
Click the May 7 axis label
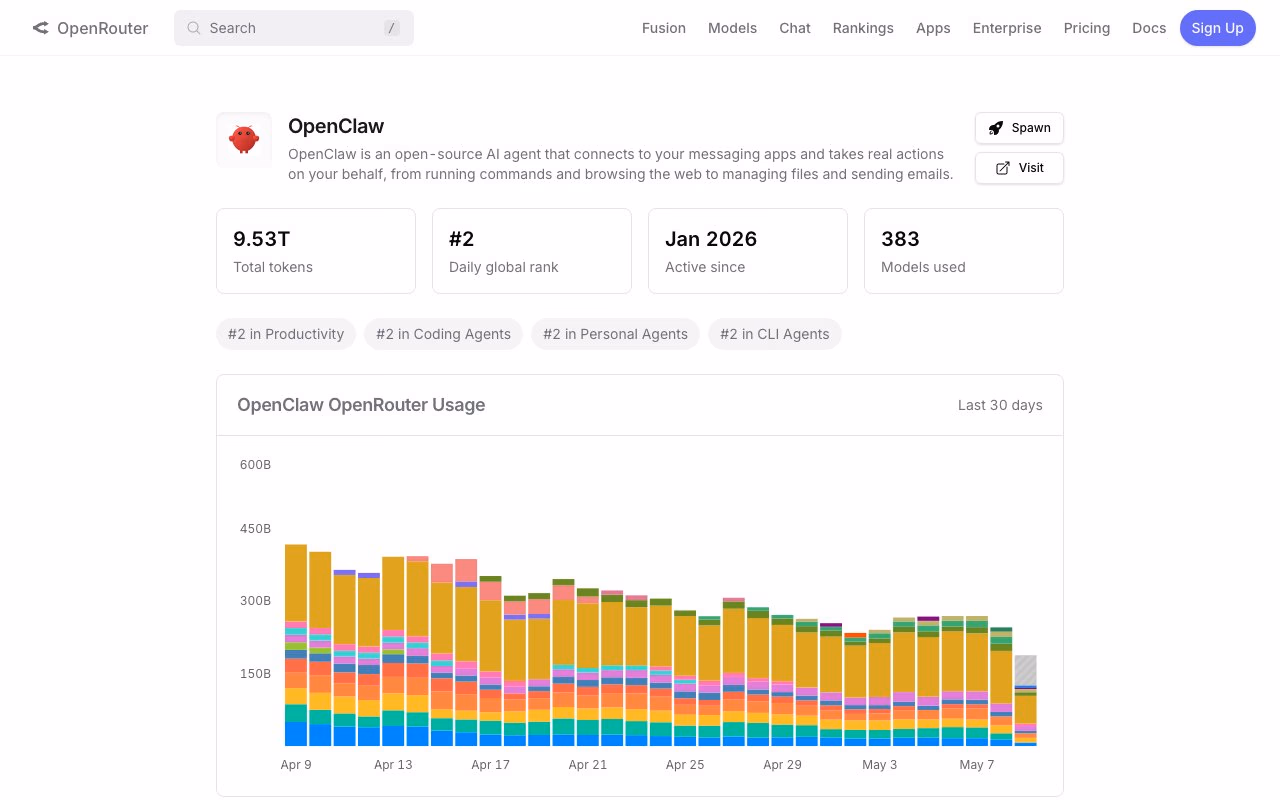point(977,765)
